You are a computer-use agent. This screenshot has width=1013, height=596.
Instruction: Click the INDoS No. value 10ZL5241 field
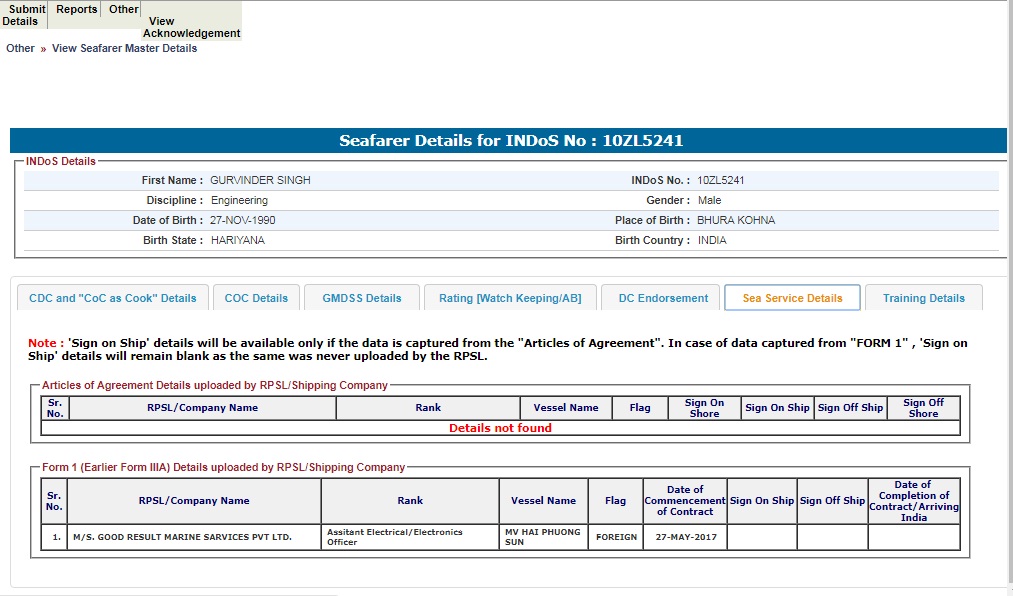tap(721, 181)
